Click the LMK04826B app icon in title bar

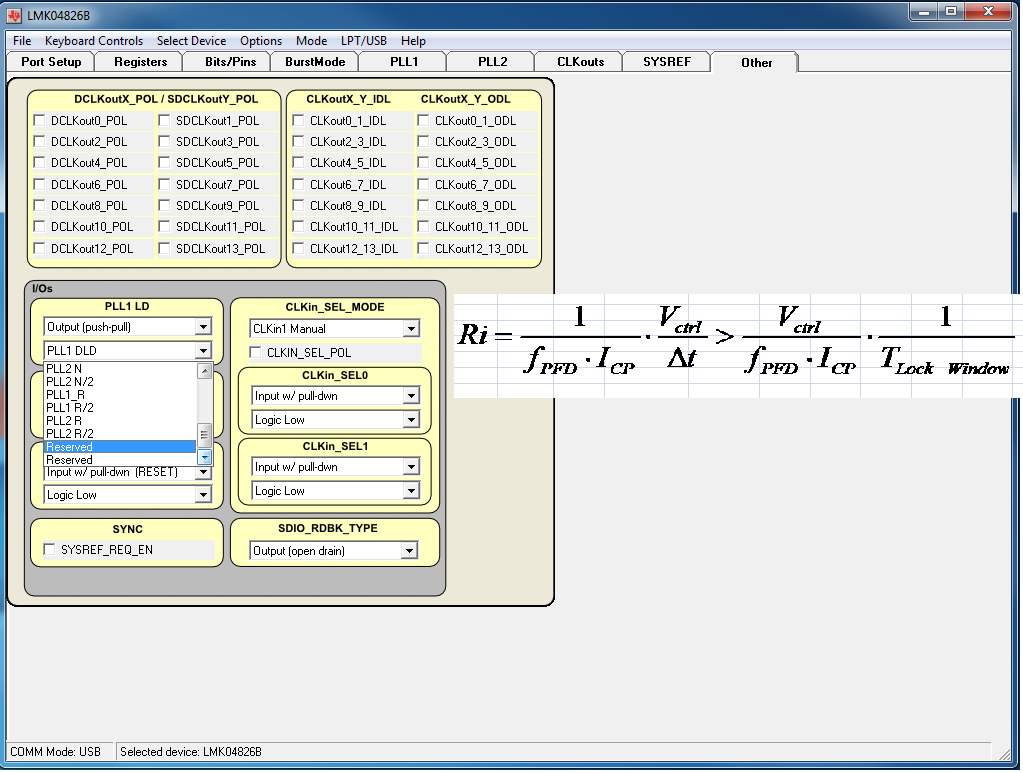[x=14, y=15]
